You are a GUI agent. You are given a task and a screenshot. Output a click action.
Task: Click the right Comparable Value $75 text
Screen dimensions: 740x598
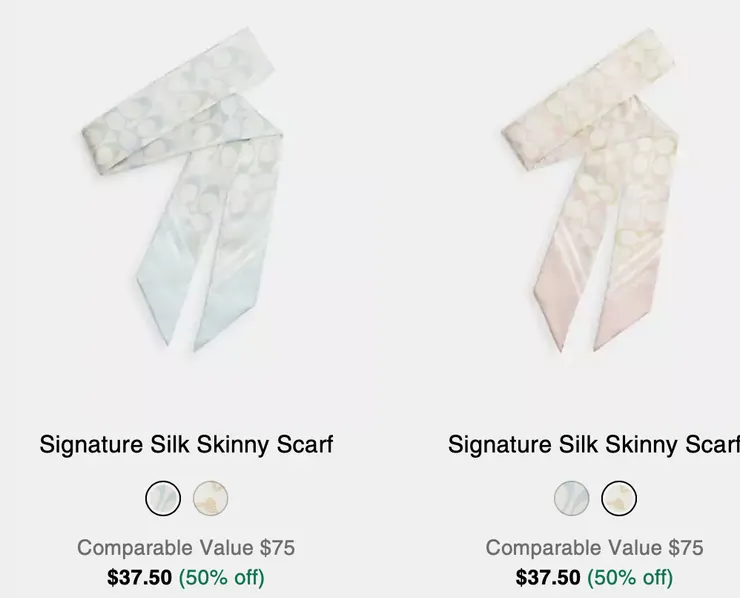[x=594, y=548]
